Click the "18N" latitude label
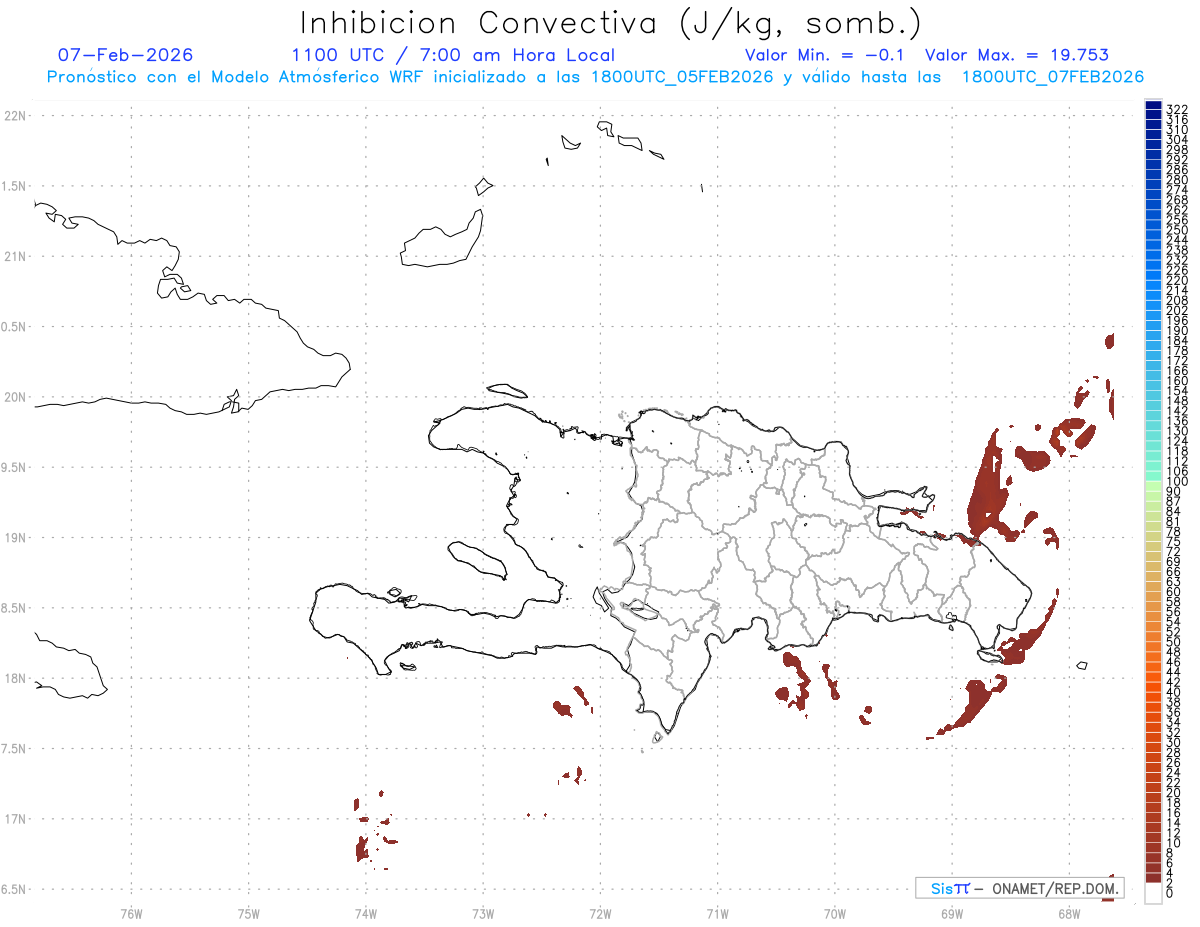This screenshot has width=1200, height=927. (x=15, y=679)
